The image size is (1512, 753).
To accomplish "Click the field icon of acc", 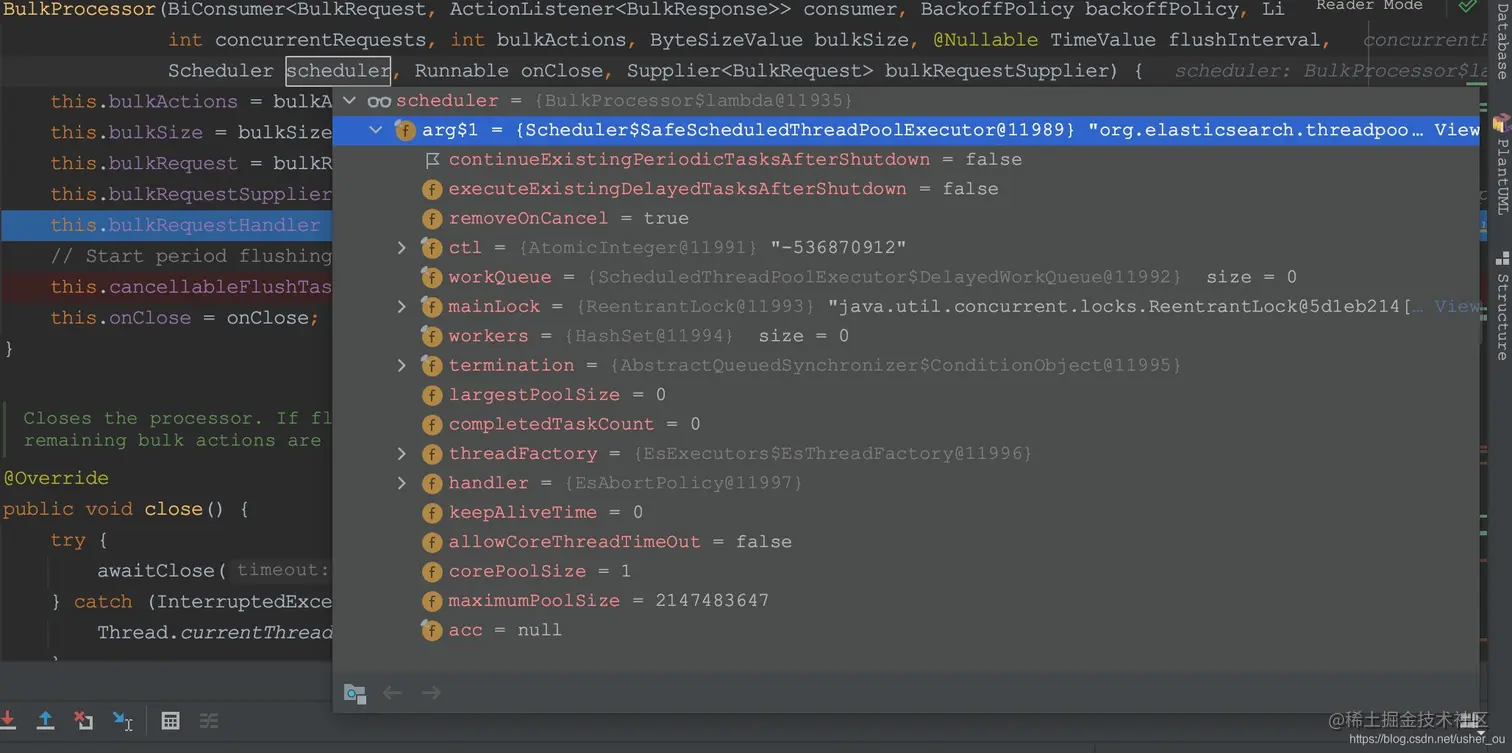I will (432, 630).
